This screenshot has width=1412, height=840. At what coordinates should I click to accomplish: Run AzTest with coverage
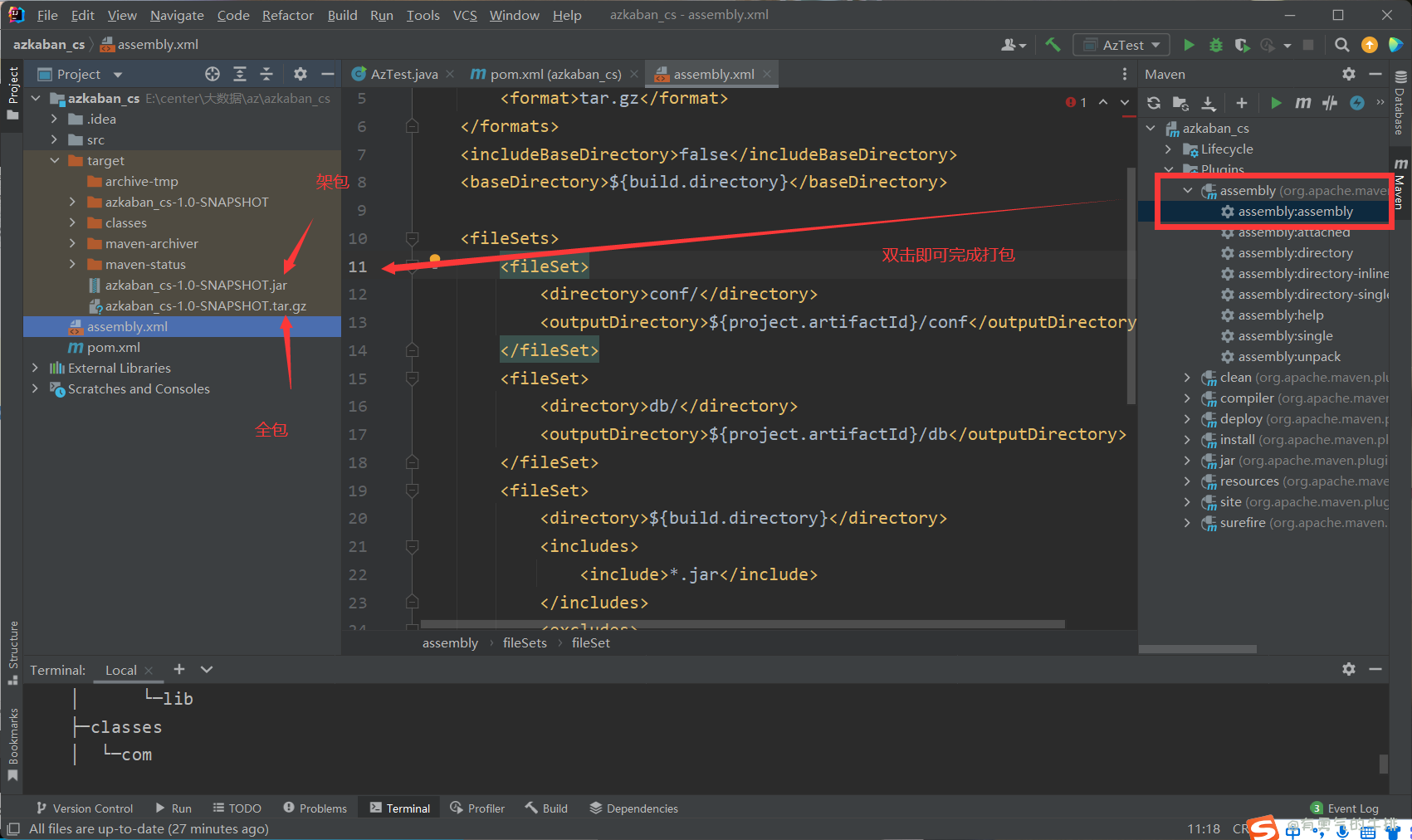1242,45
